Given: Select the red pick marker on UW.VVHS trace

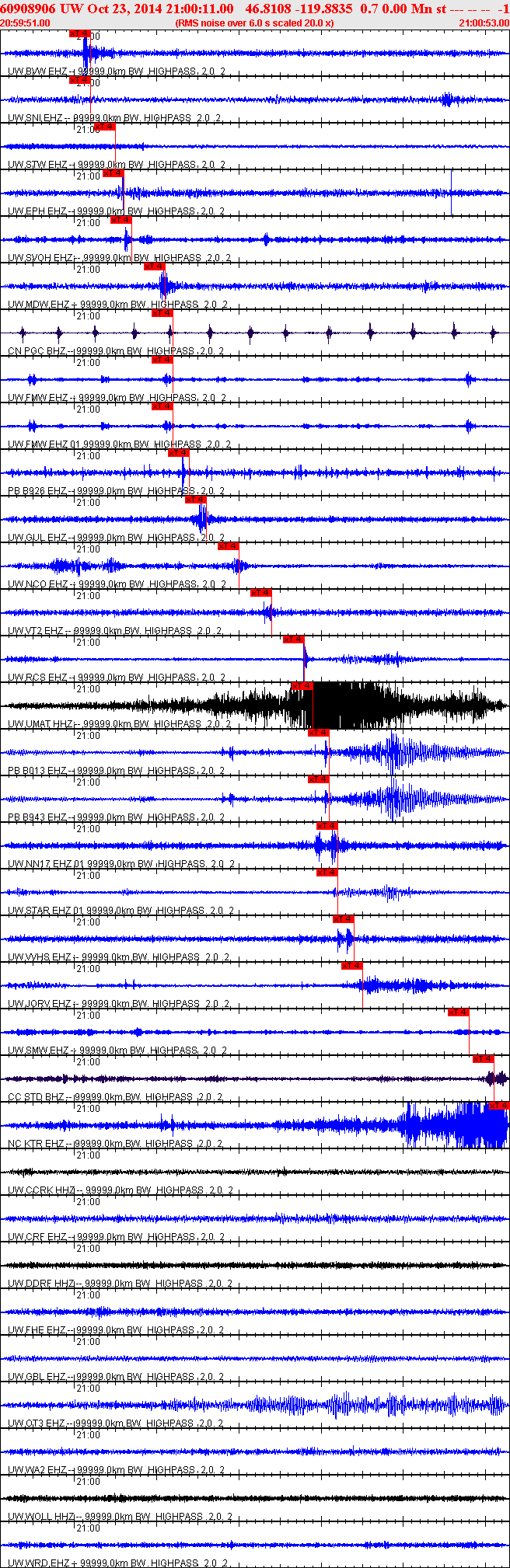Looking at the screenshot, I should click(344, 919).
